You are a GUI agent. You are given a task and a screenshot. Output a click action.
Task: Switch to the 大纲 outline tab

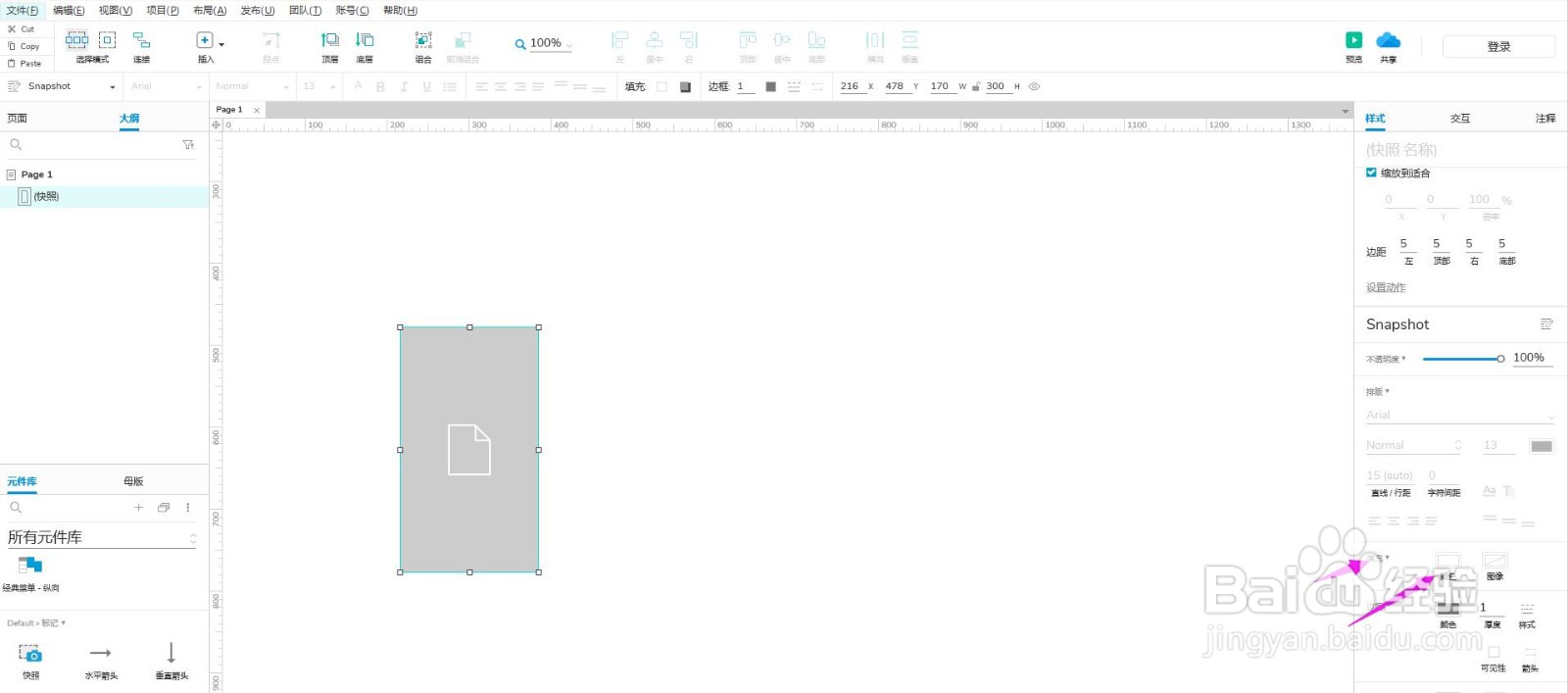coord(129,119)
